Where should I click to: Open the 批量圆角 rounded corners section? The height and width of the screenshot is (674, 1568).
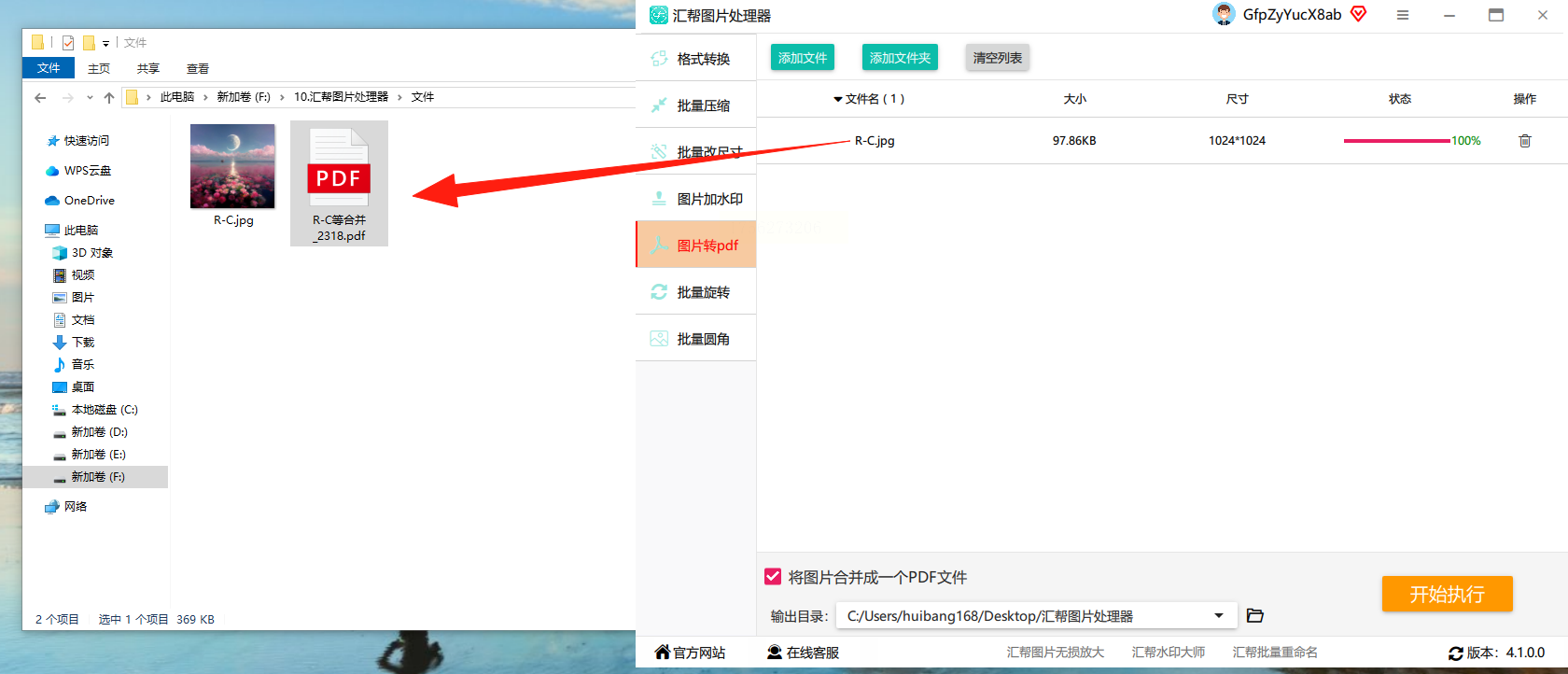pos(695,339)
